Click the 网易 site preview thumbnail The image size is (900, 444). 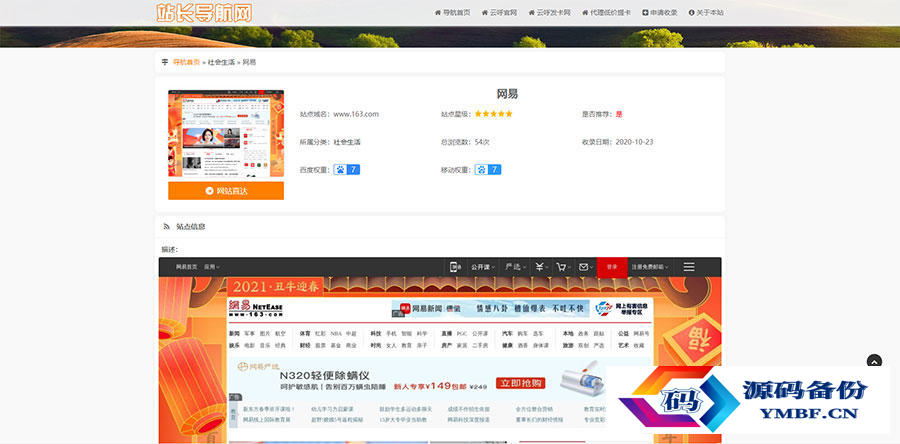click(226, 133)
